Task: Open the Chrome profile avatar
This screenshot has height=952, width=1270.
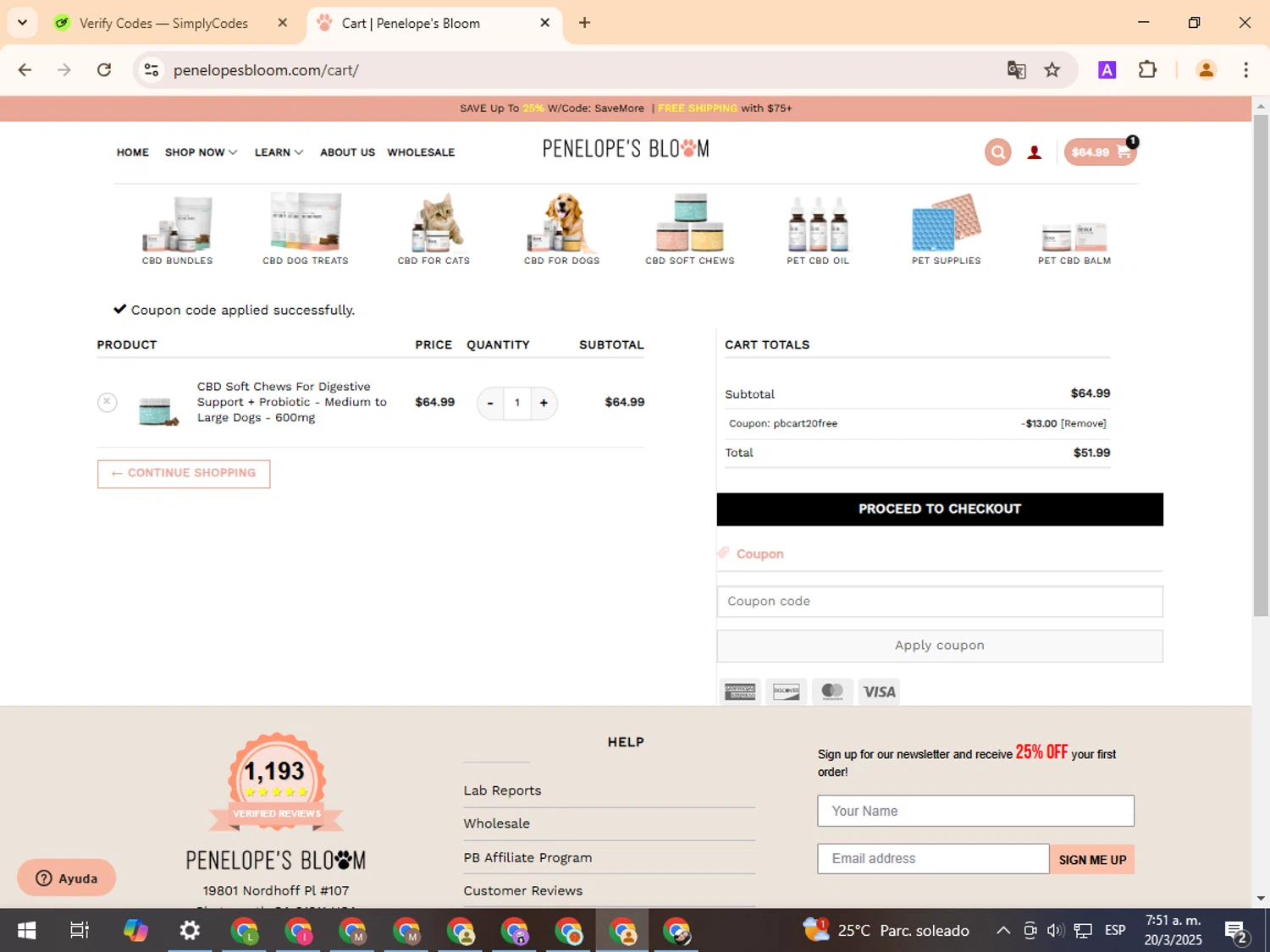Action: click(1206, 70)
